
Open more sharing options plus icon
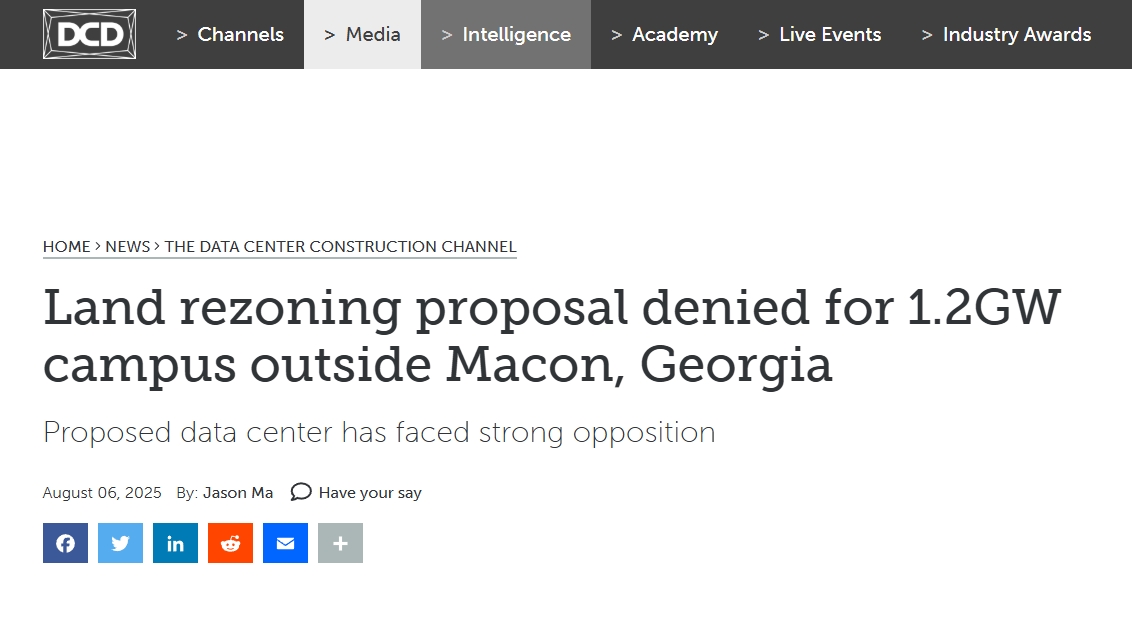[341, 543]
